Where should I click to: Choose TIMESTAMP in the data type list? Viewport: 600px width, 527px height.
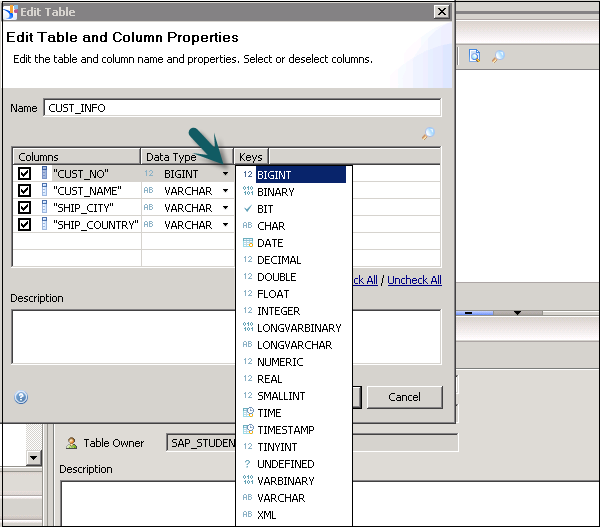click(x=285, y=430)
